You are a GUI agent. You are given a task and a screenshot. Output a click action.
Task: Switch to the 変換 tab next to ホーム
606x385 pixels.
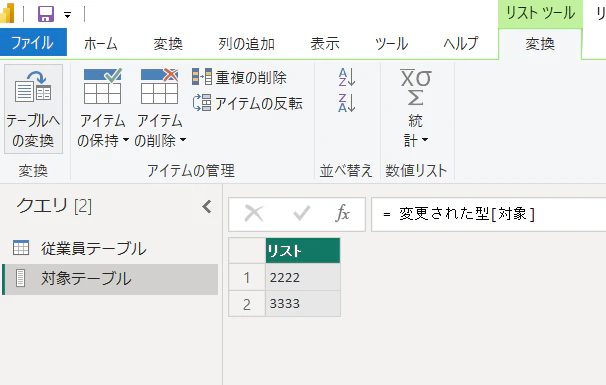pyautogui.click(x=168, y=44)
